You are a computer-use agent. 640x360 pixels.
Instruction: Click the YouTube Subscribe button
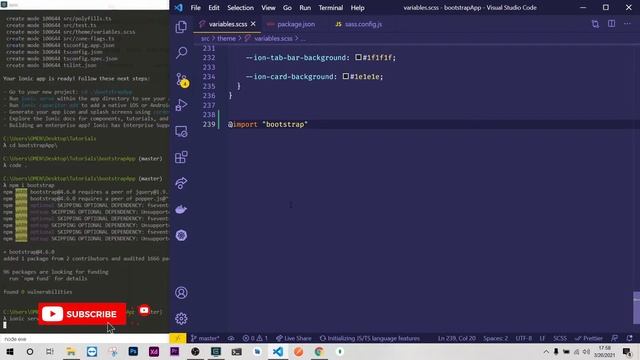[x=82, y=313]
